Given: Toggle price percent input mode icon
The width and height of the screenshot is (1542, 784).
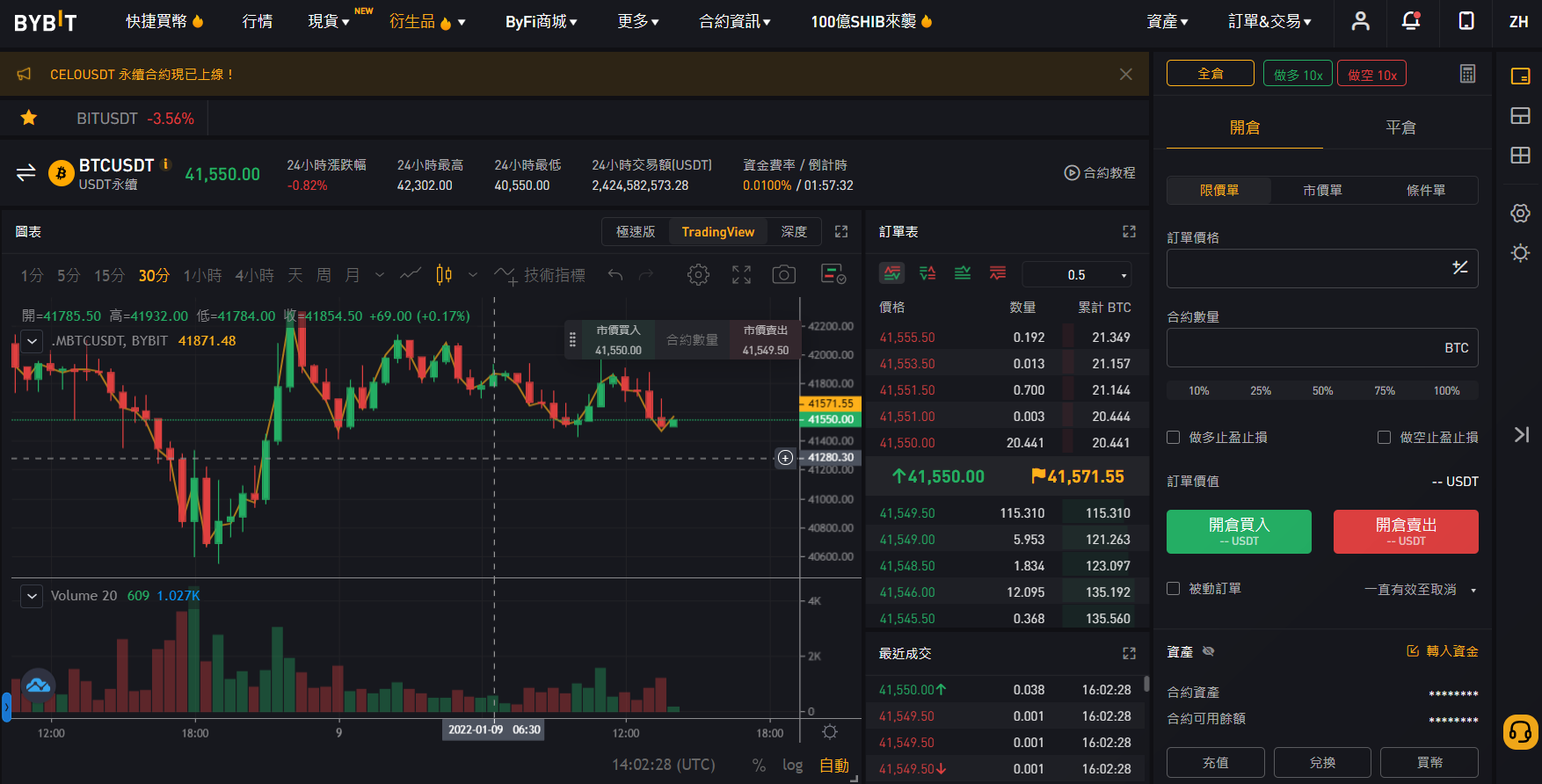Looking at the screenshot, I should 1460,267.
